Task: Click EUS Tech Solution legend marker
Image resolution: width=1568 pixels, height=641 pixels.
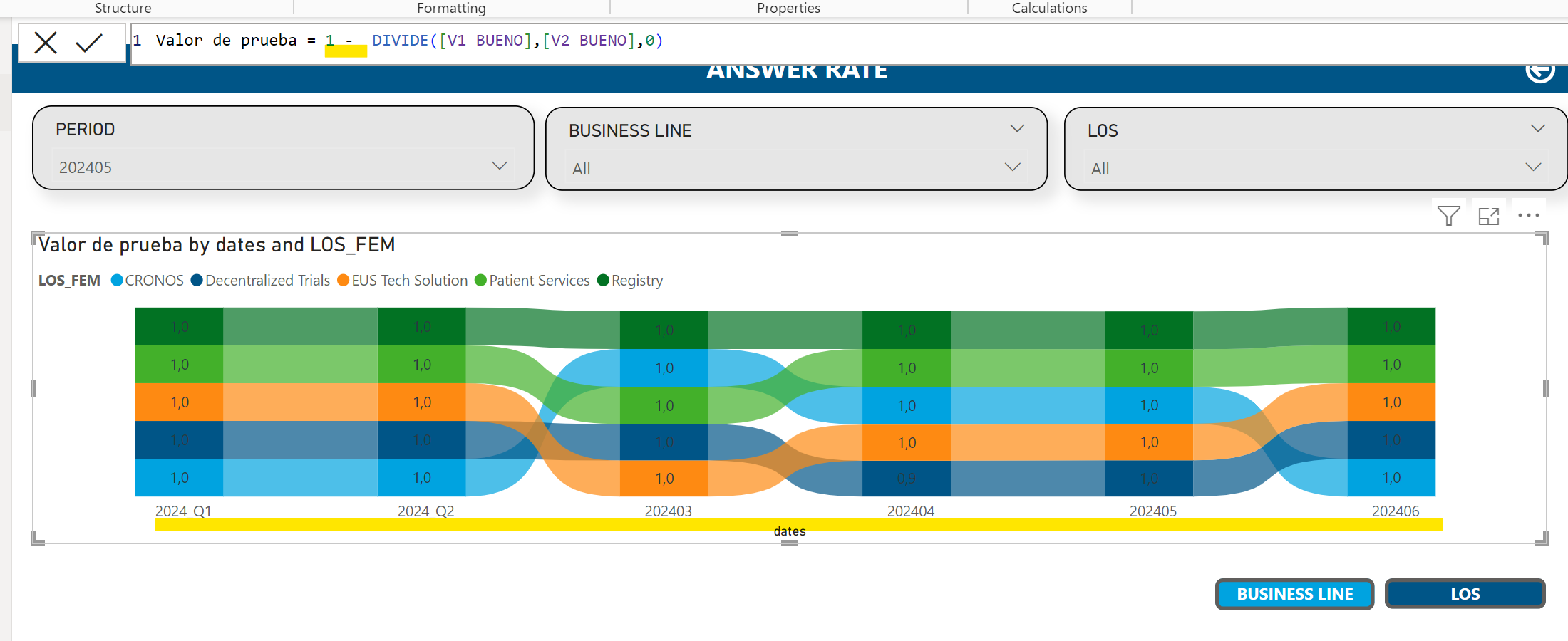Action: click(x=343, y=281)
